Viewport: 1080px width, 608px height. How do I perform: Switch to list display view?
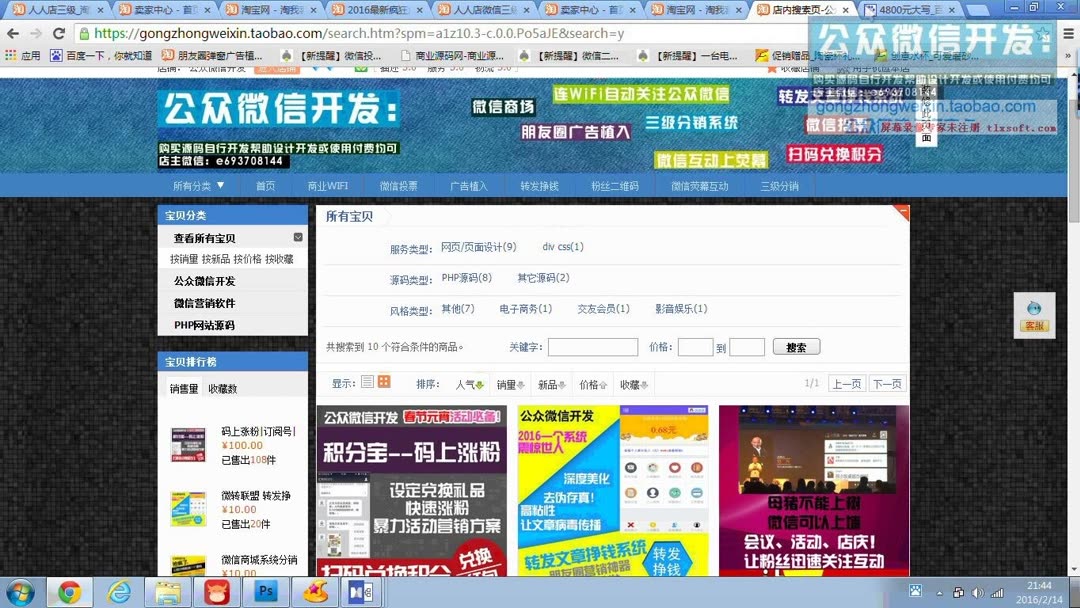click(368, 382)
